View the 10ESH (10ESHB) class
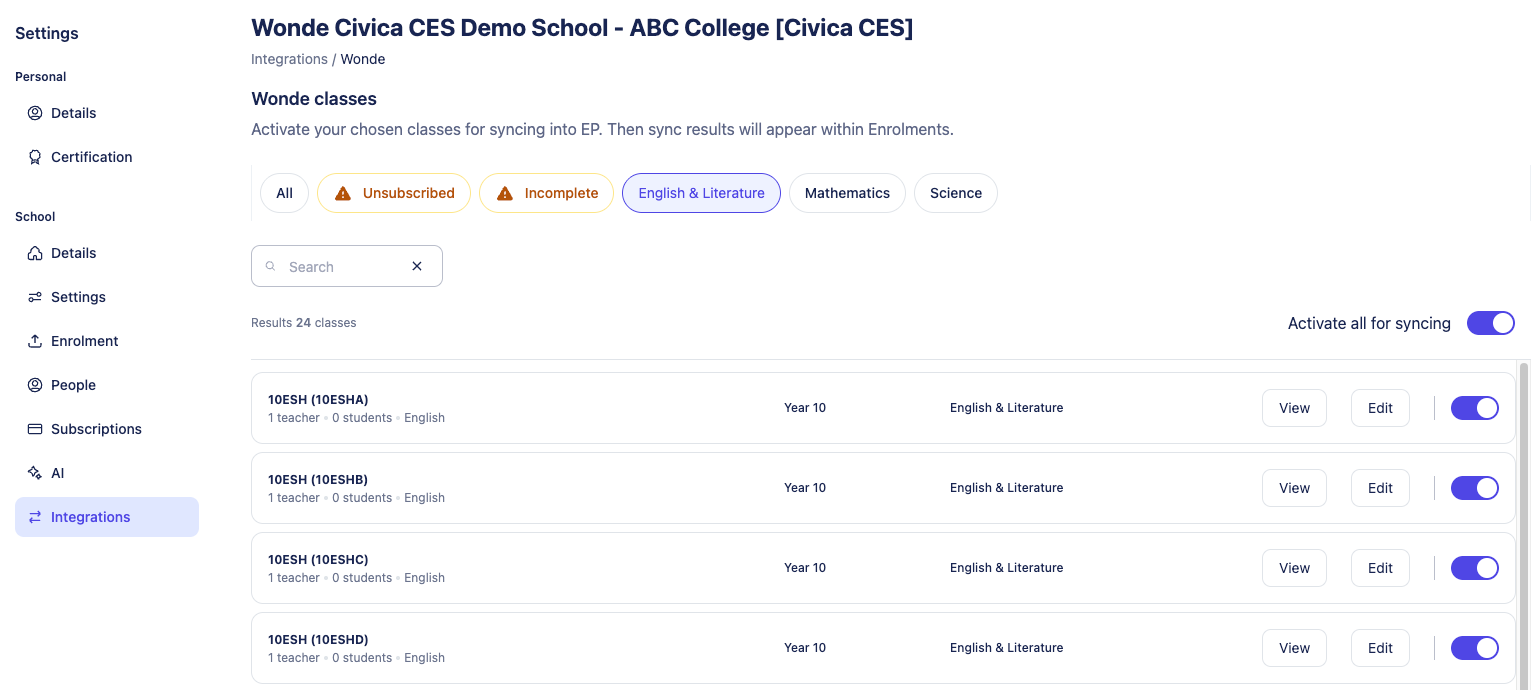The height and width of the screenshot is (690, 1537). (x=1294, y=488)
